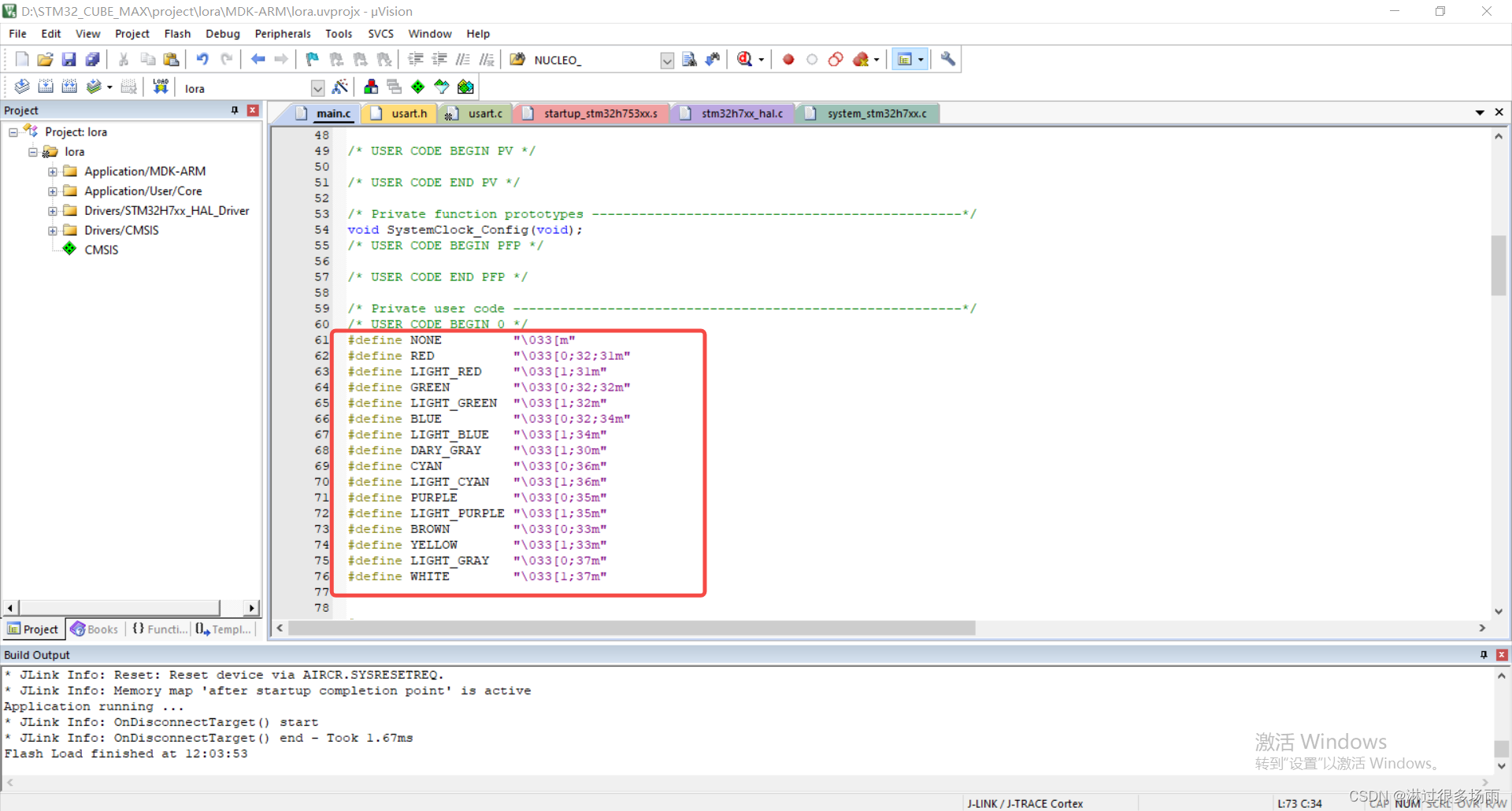Expand Application/User/Core in project tree
Screen dimensions: 1512x811
[x=53, y=191]
